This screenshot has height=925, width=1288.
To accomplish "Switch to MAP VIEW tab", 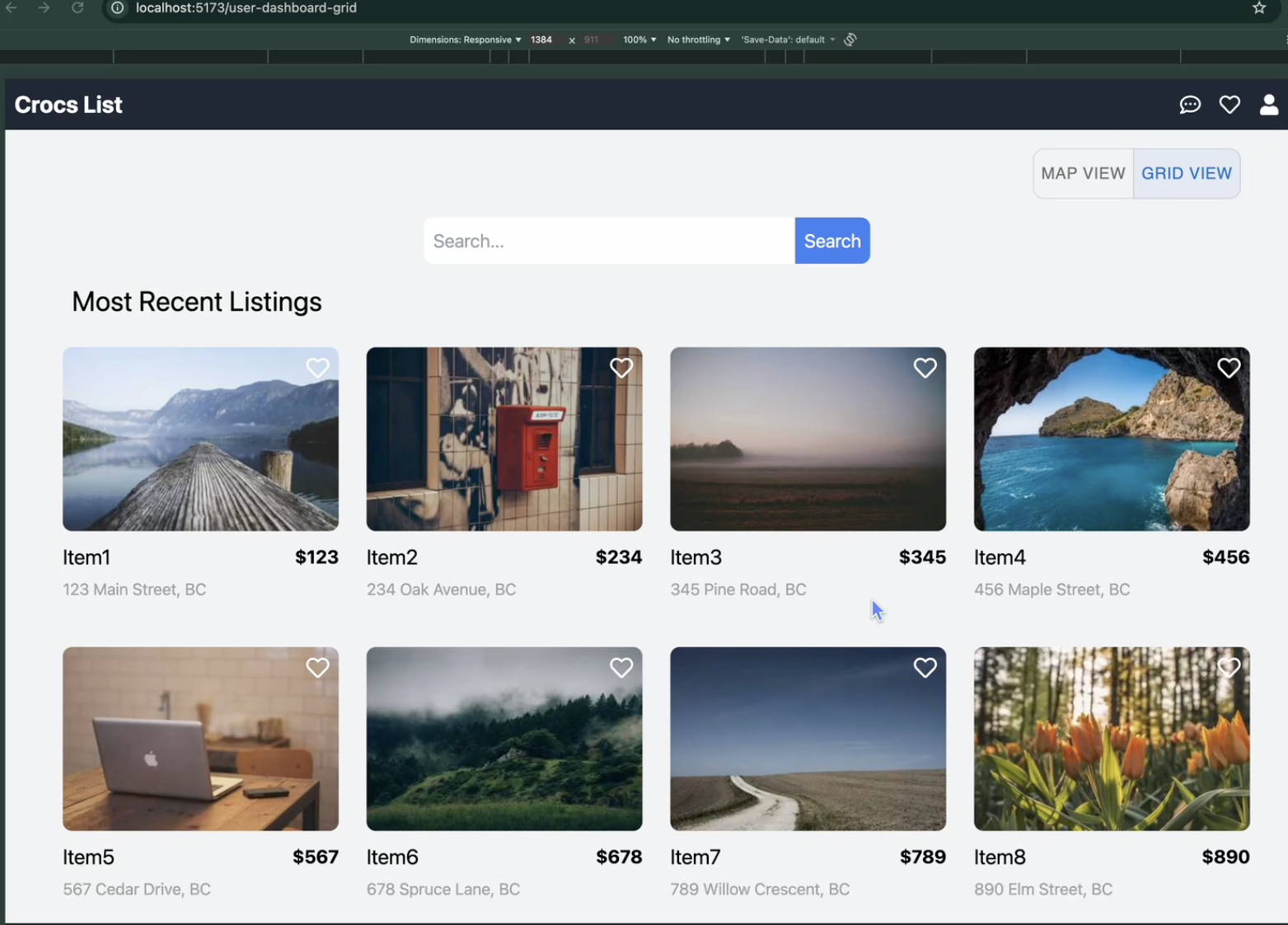I will [x=1082, y=174].
